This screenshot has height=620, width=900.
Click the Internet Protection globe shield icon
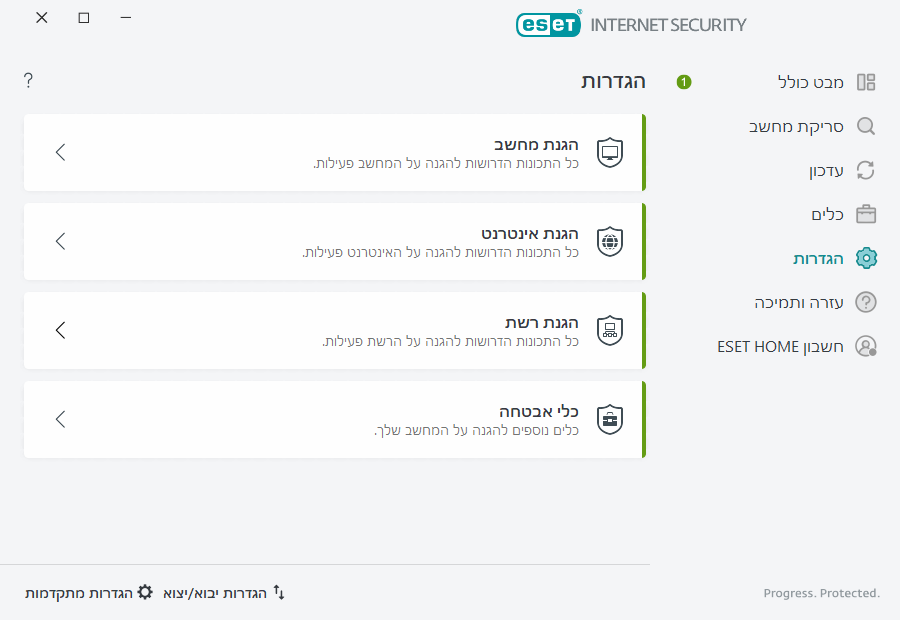click(610, 241)
